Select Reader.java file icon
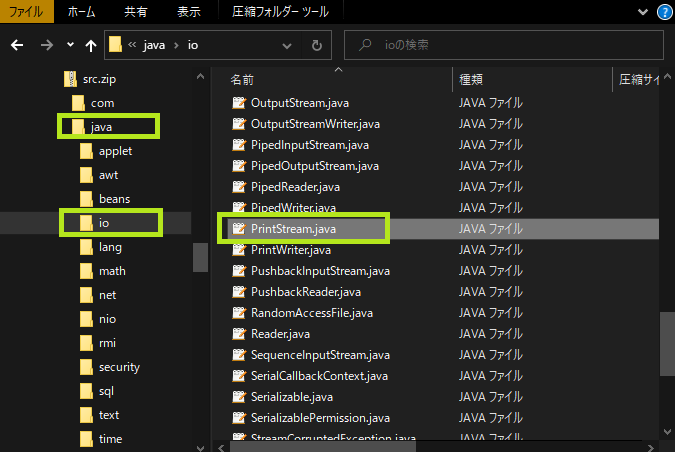Image resolution: width=675 pixels, height=452 pixels. (x=239, y=334)
